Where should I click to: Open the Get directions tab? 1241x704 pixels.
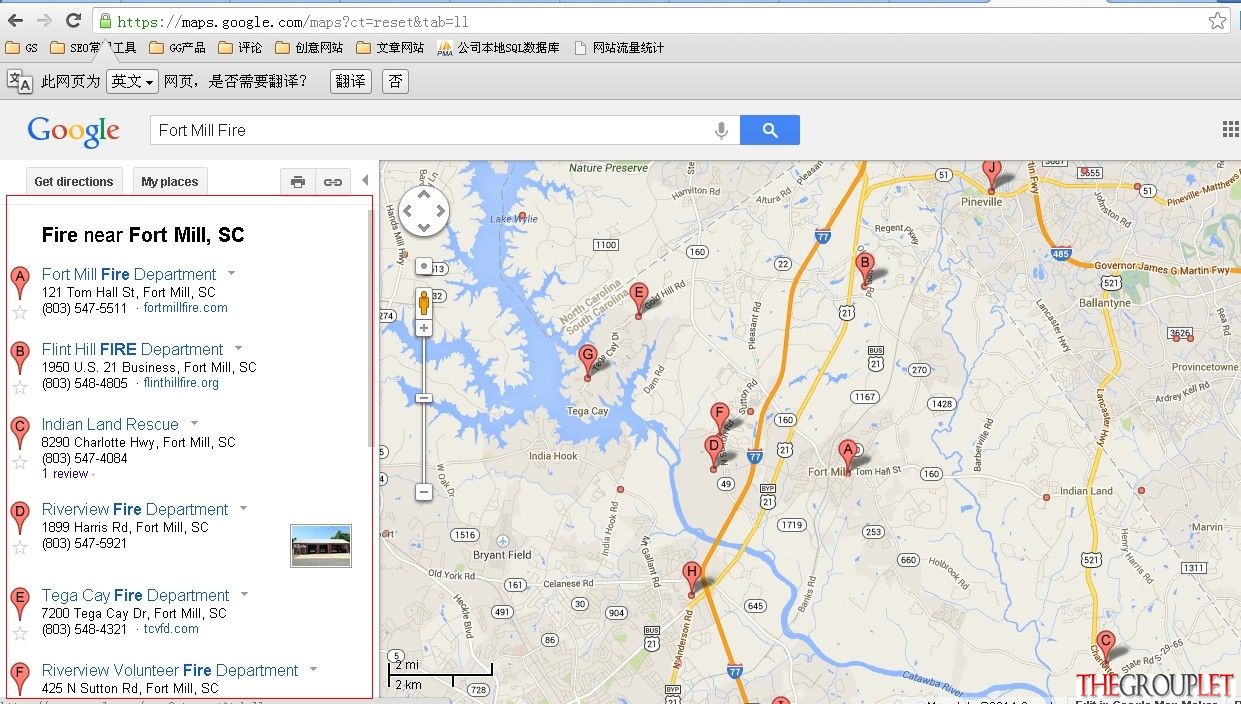coord(74,181)
